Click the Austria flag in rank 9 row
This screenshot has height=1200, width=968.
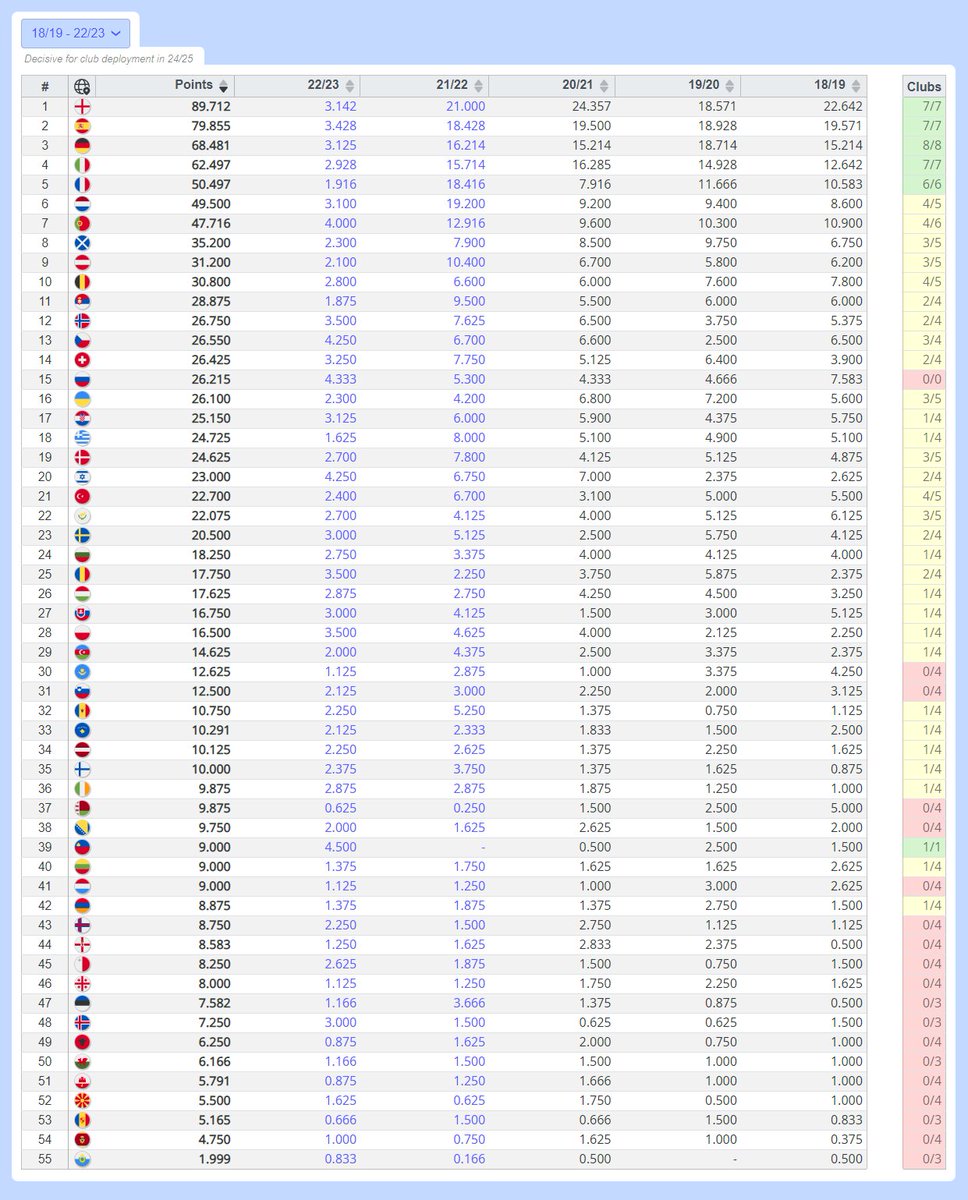point(82,262)
